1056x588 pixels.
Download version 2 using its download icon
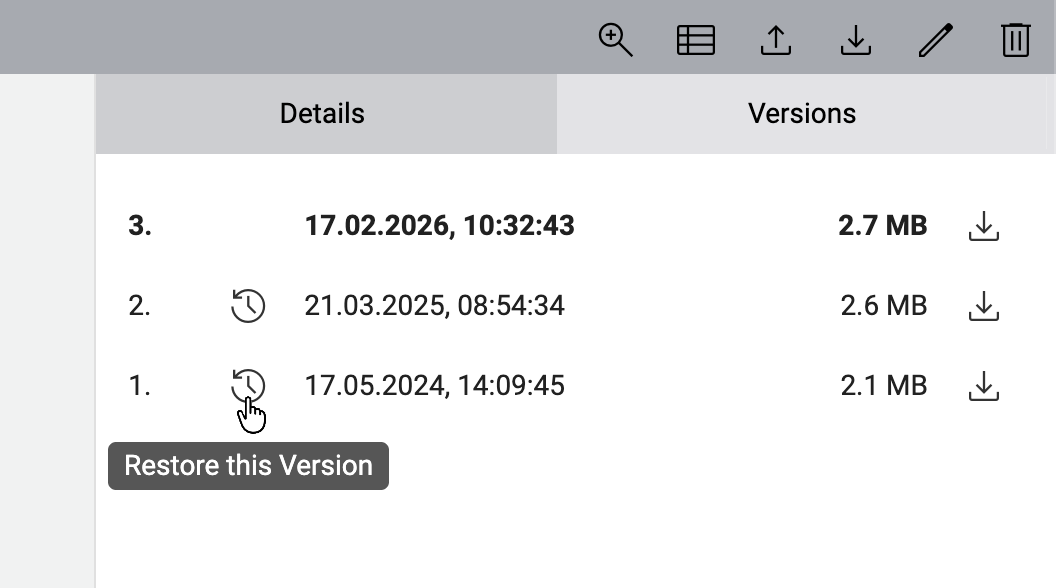point(983,306)
